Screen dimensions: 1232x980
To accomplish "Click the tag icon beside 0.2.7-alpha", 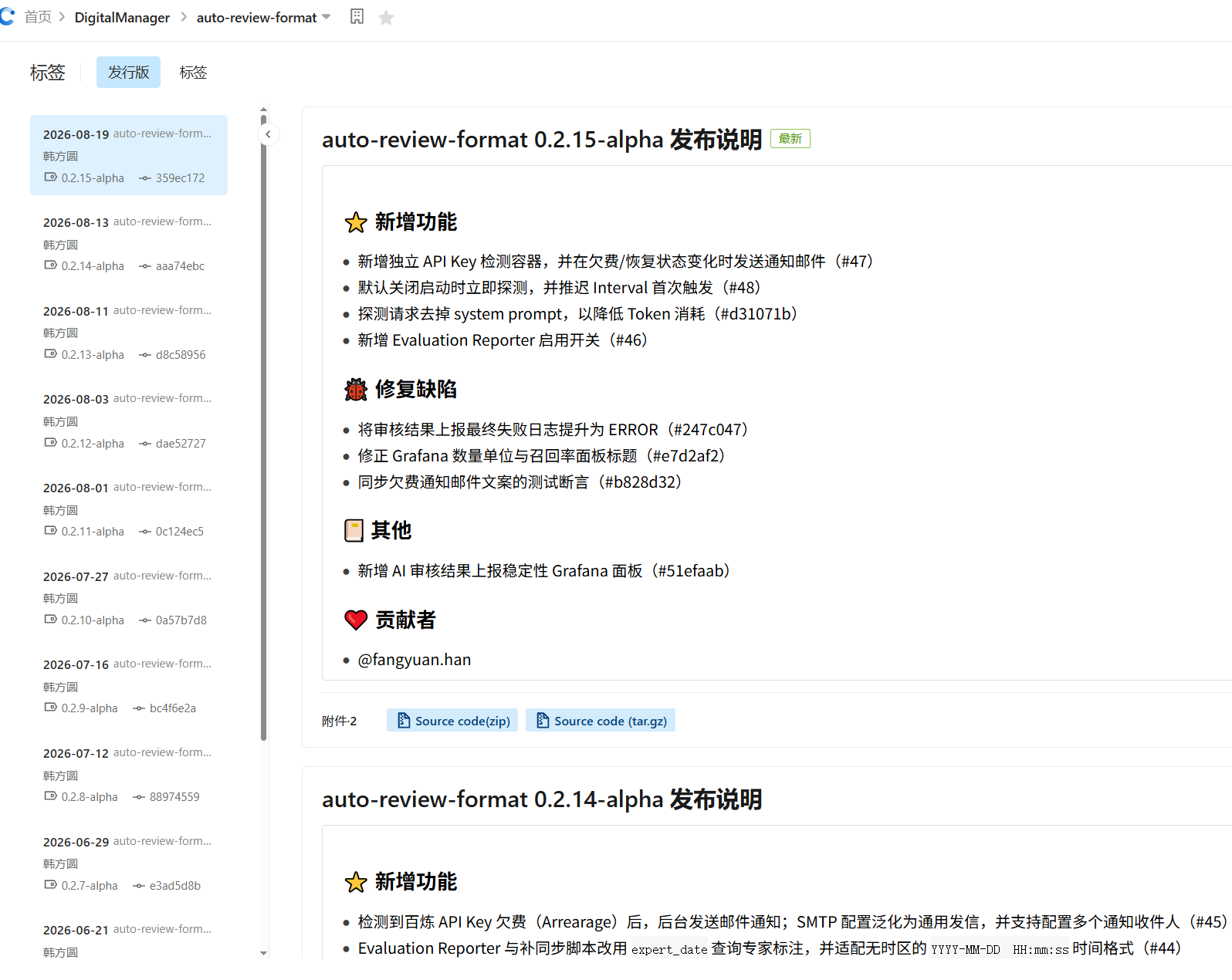I will pyautogui.click(x=50, y=885).
